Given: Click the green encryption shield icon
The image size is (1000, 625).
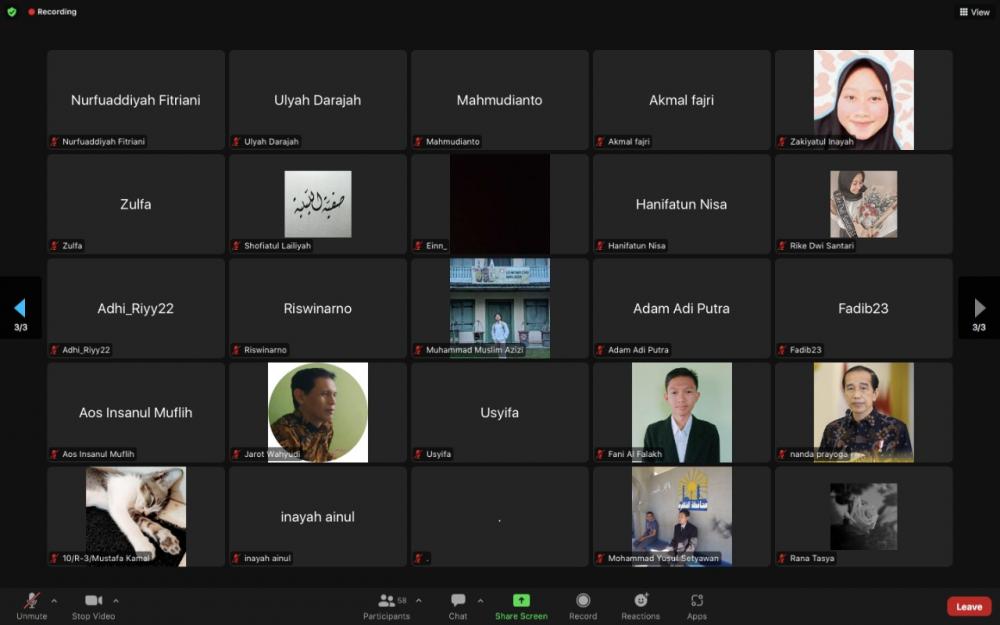Looking at the screenshot, I should [x=12, y=12].
